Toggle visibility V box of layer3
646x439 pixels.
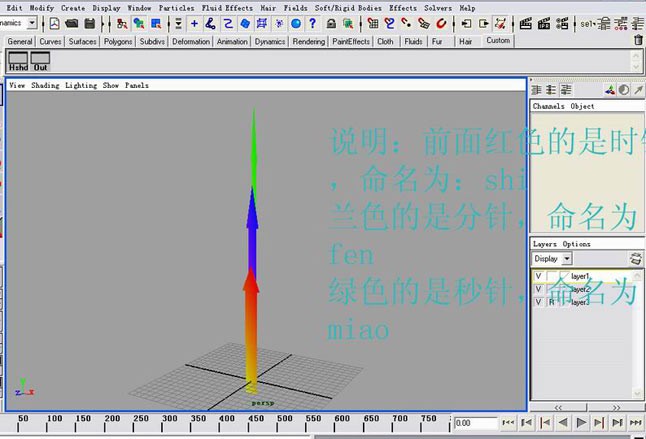click(x=538, y=302)
